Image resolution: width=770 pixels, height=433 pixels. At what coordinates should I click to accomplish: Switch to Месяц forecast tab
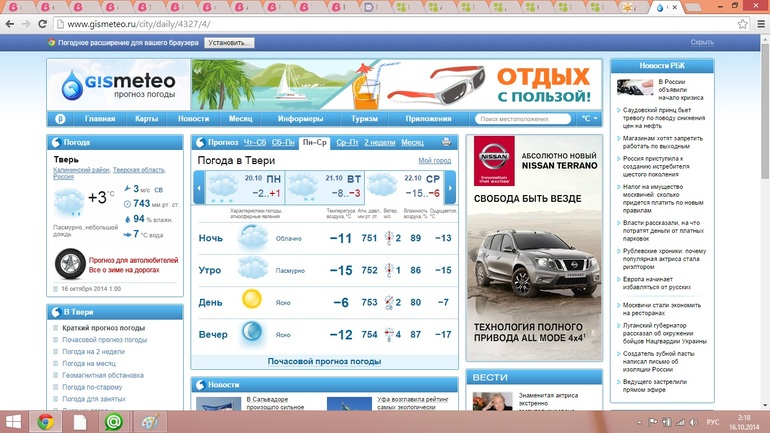tap(412, 142)
